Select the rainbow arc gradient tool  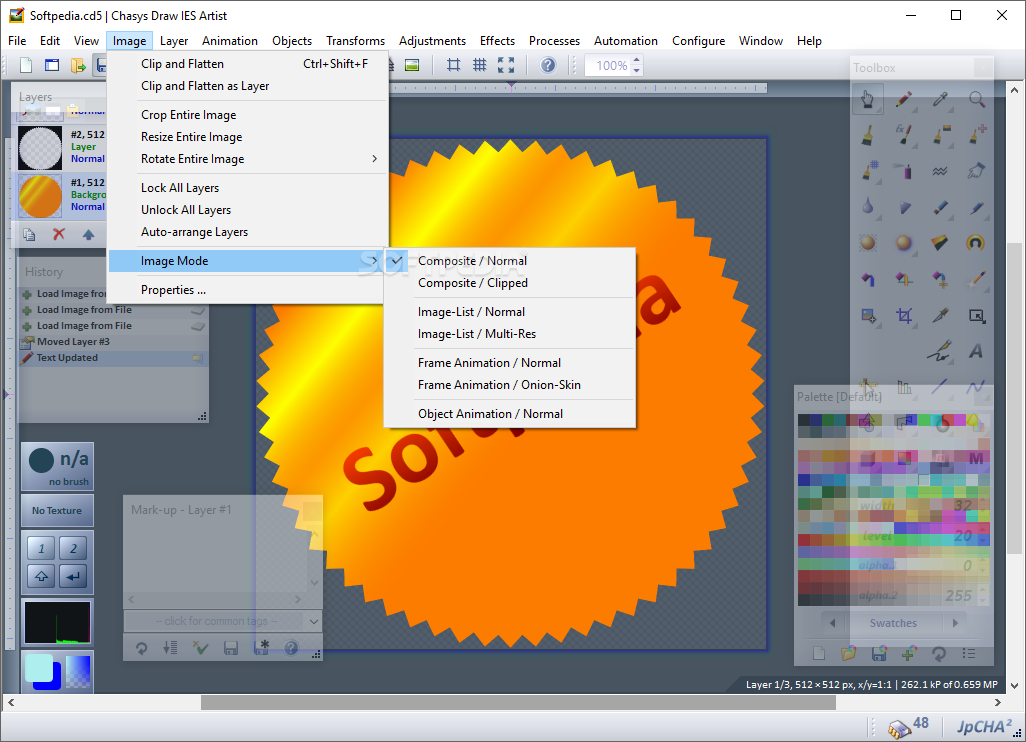pyautogui.click(x=976, y=243)
